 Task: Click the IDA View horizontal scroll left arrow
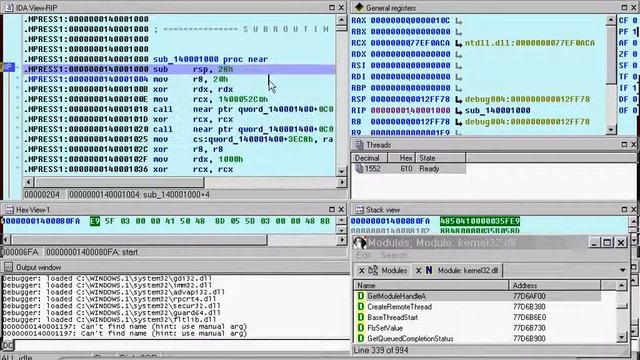point(28,182)
